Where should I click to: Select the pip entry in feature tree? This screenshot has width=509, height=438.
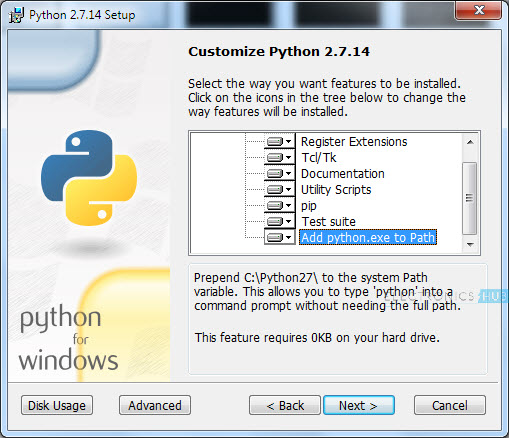[x=309, y=206]
